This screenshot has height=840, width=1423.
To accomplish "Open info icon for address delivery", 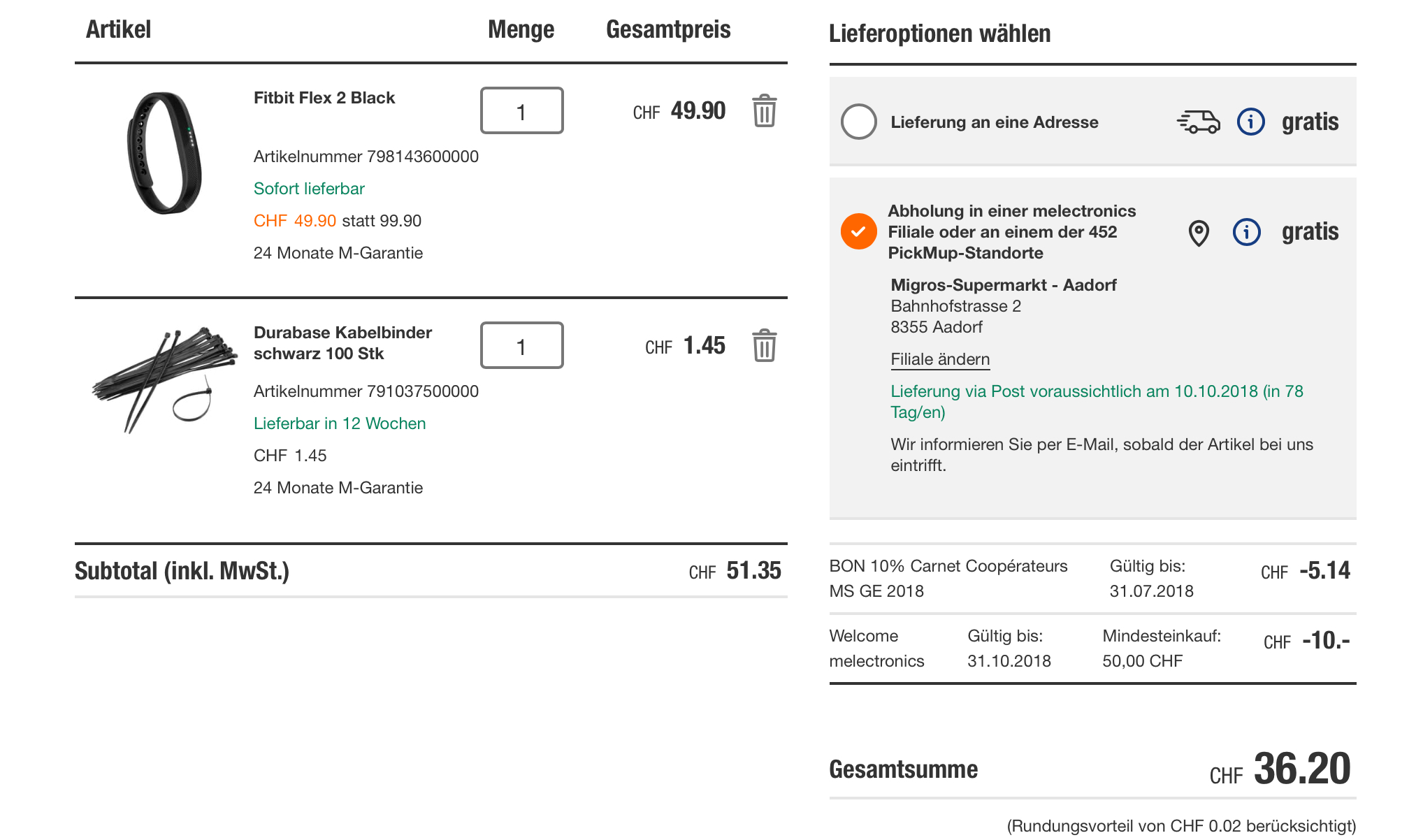I will pyautogui.click(x=1250, y=122).
